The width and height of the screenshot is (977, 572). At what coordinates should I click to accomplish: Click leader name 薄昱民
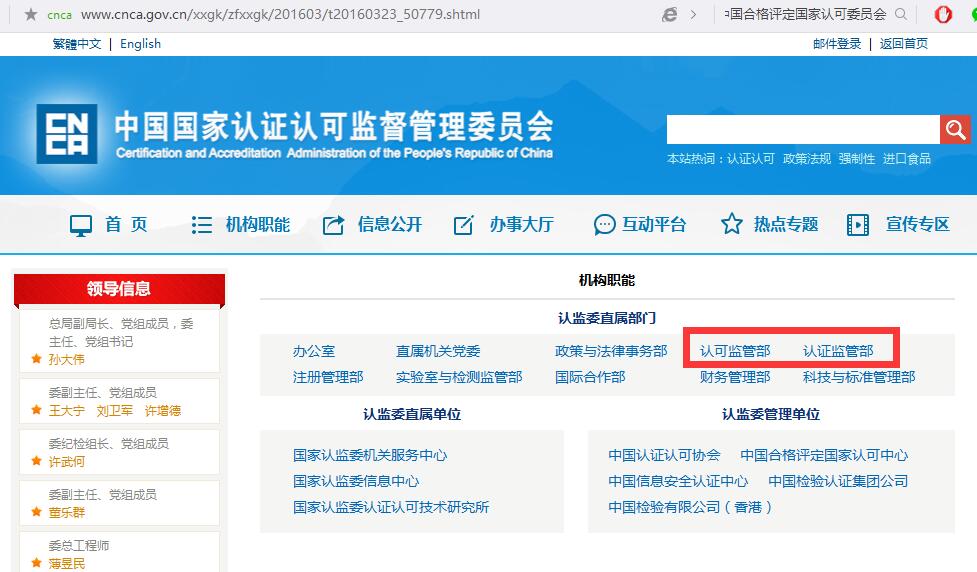click(x=67, y=563)
